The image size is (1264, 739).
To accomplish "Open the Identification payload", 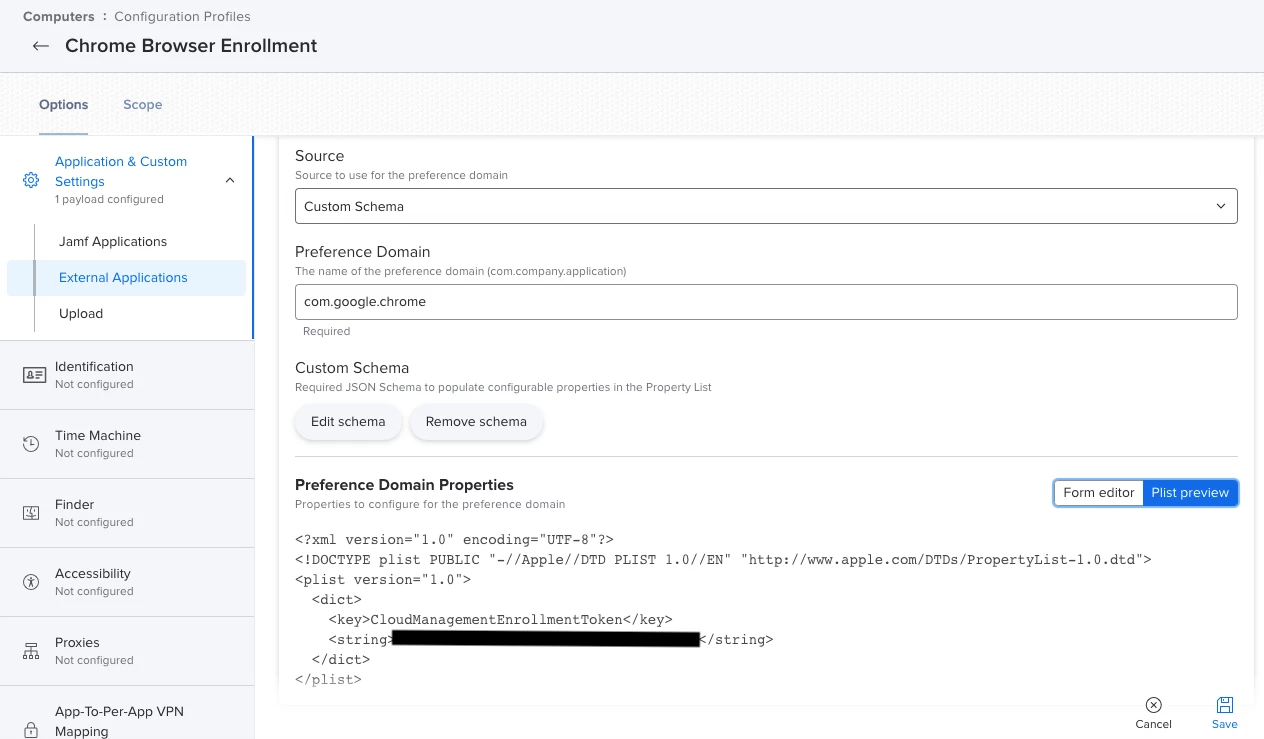I will tap(126, 375).
